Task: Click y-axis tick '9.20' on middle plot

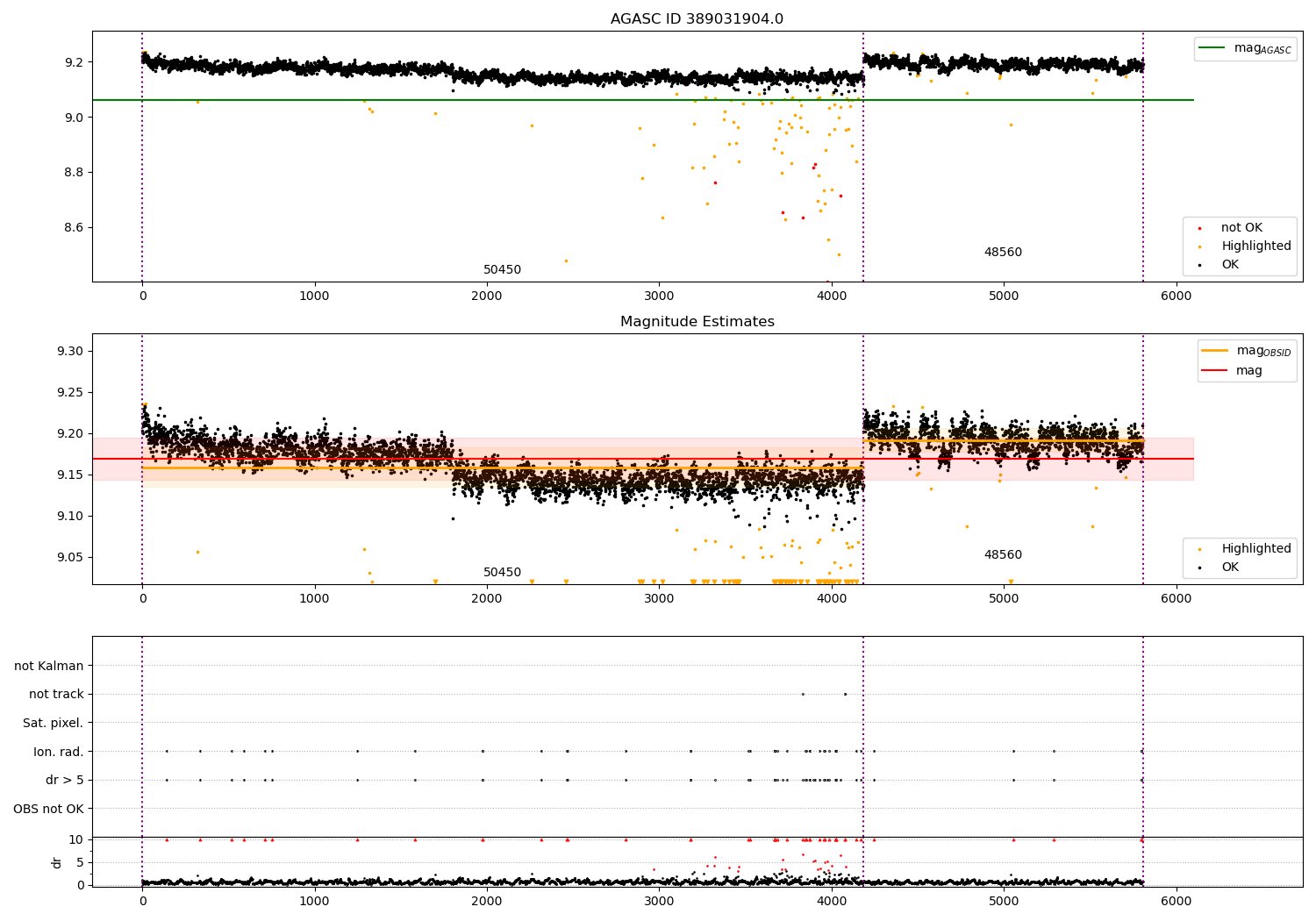Action: click(x=70, y=434)
